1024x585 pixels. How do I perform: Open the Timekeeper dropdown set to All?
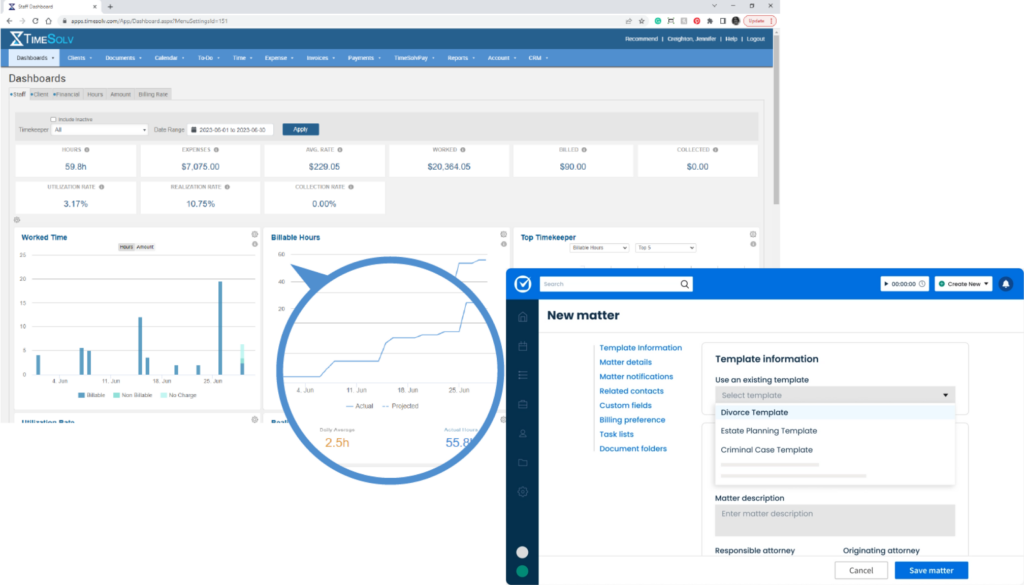[100, 129]
